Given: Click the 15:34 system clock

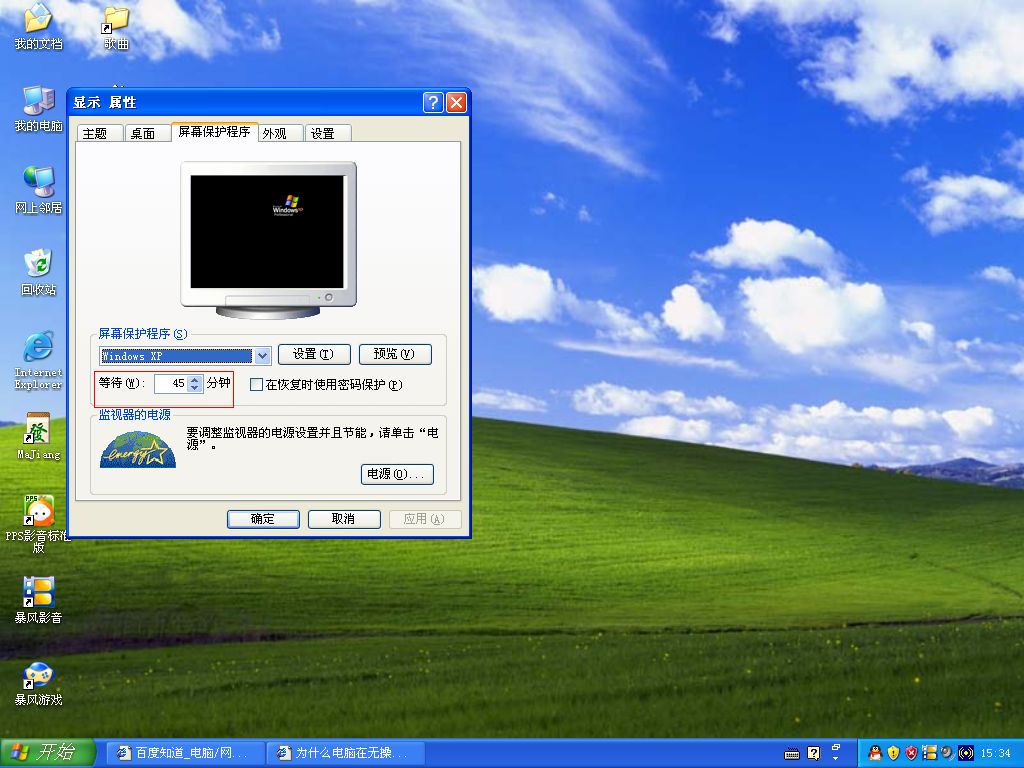Looking at the screenshot, I should tap(996, 754).
